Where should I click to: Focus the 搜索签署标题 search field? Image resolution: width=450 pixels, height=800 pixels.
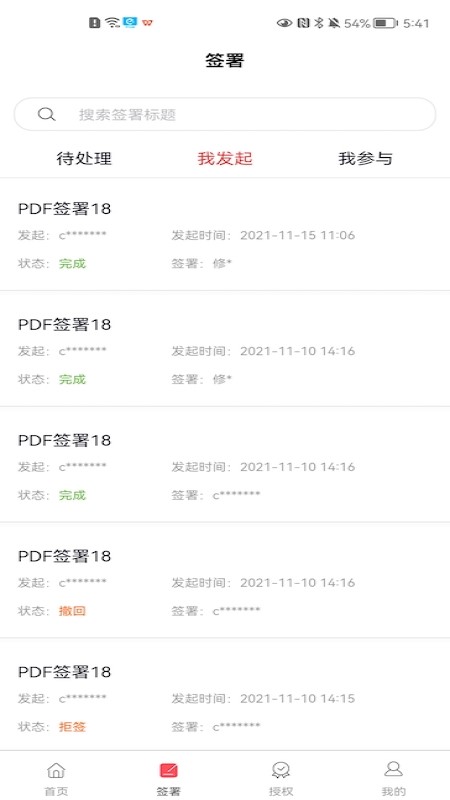[x=225, y=114]
